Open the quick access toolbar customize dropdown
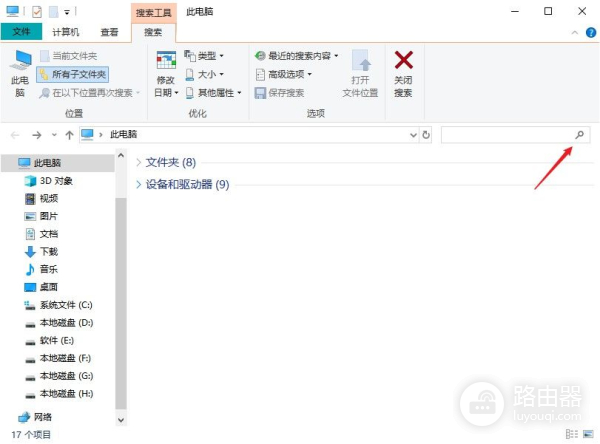This screenshot has width=600, height=444. click(x=67, y=12)
